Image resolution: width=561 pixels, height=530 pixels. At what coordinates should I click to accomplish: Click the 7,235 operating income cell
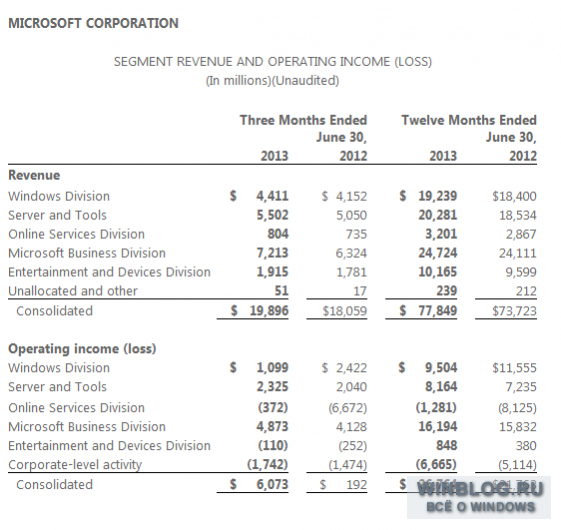(x=521, y=386)
